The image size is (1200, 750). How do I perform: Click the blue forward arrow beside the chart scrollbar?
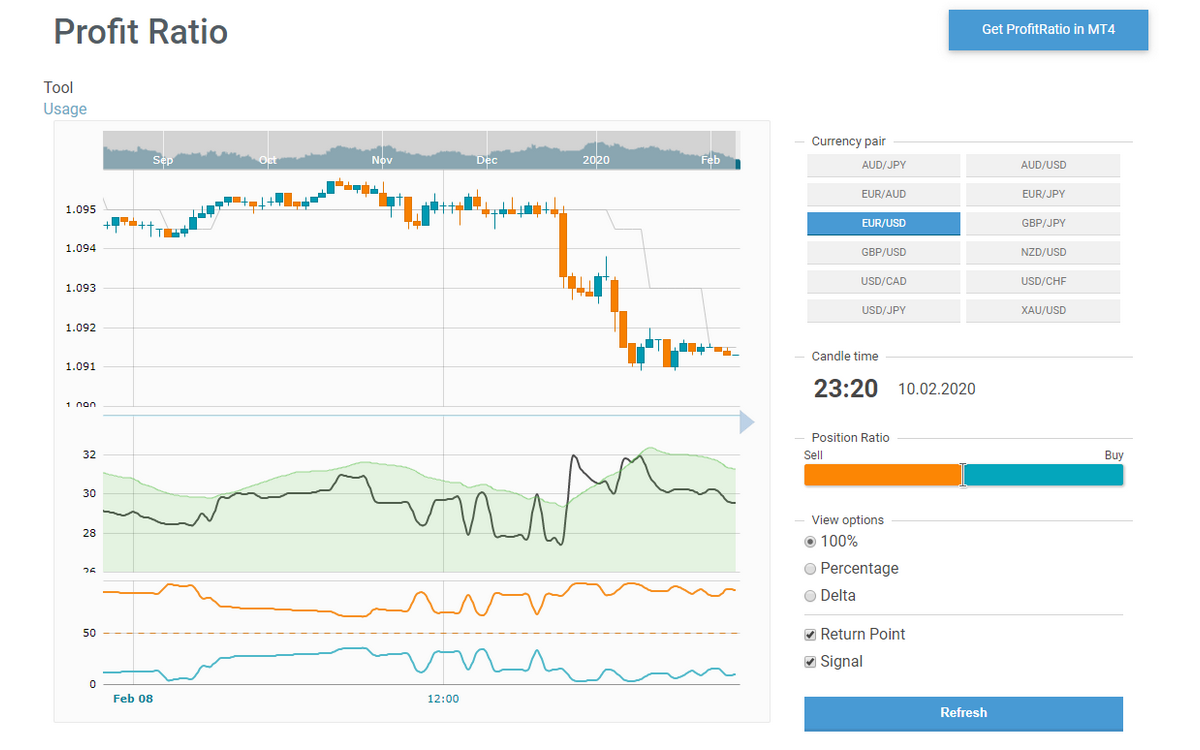746,422
